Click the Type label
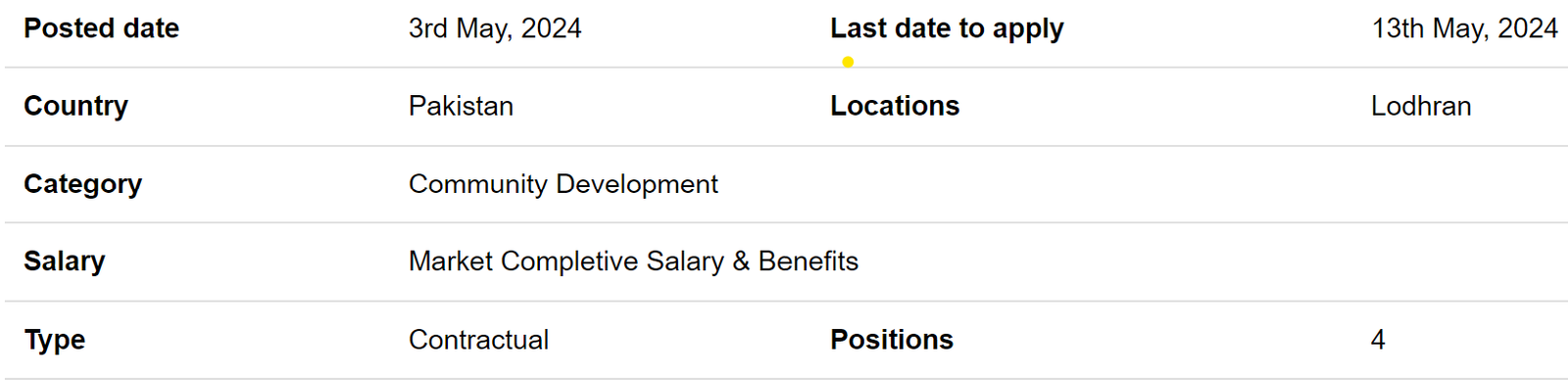The height and width of the screenshot is (380, 1568). (x=54, y=340)
